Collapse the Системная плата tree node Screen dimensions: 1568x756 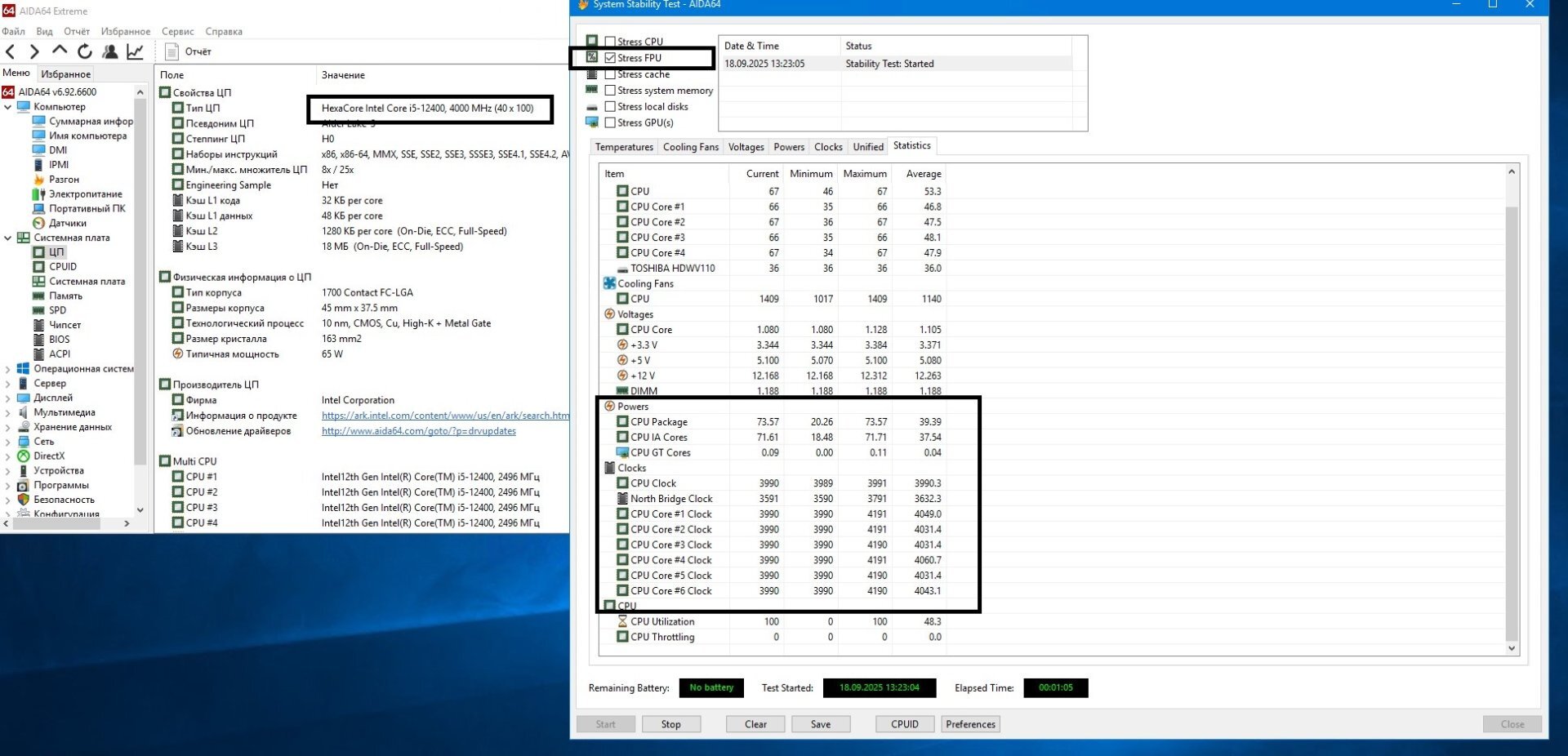[x=8, y=238]
